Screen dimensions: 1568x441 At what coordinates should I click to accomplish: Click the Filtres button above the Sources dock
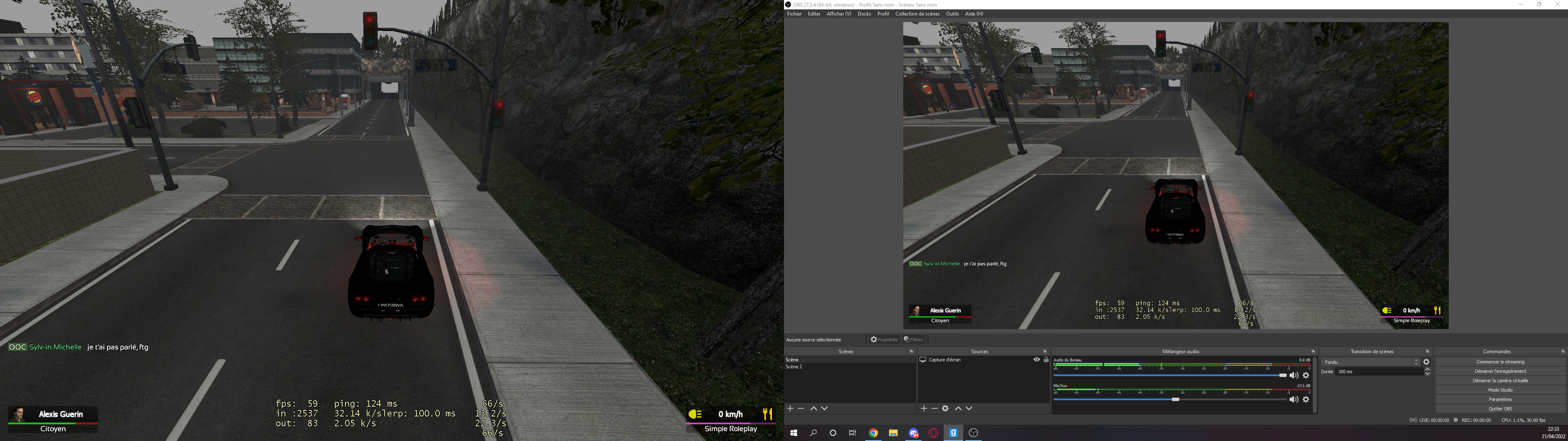[x=914, y=340]
